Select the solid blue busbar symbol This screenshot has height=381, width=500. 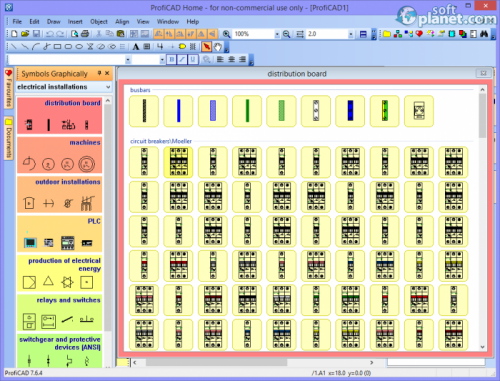tap(178, 111)
